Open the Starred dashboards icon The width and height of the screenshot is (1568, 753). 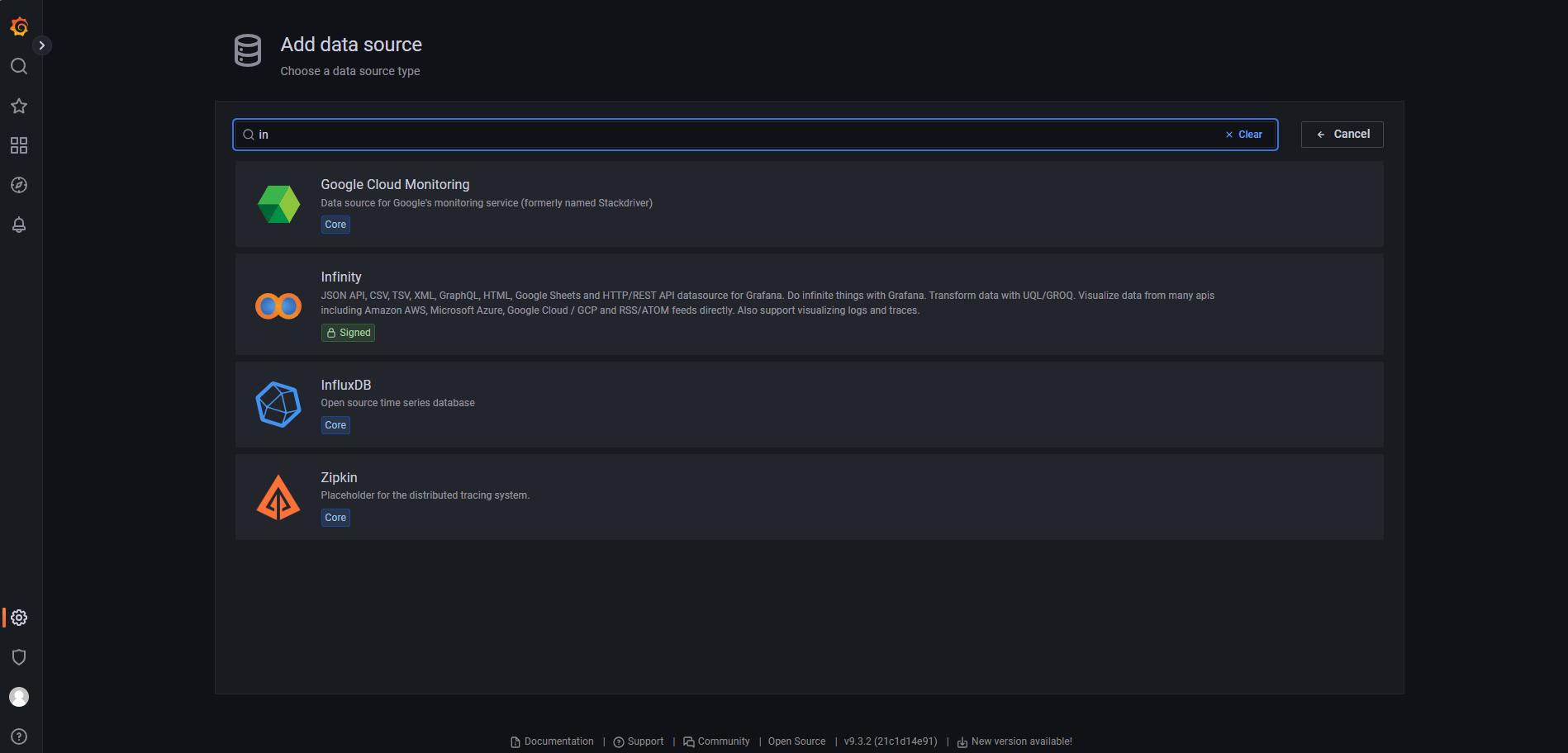click(19, 106)
